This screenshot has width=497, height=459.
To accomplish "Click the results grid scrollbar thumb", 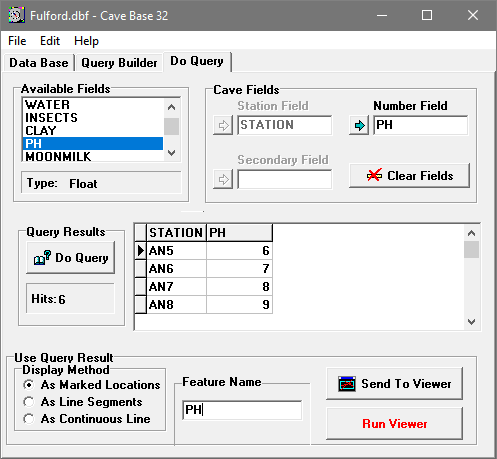I will click(x=471, y=250).
